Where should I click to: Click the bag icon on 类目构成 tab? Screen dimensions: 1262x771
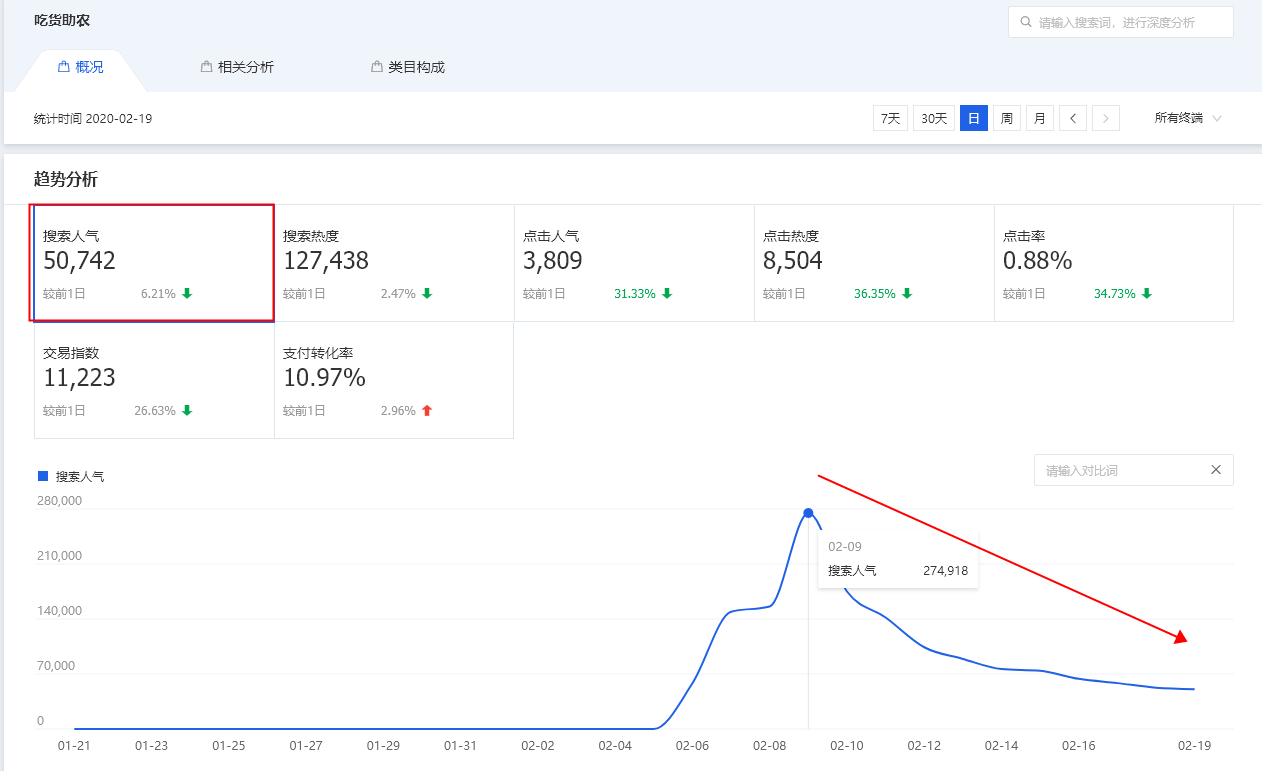coord(377,67)
